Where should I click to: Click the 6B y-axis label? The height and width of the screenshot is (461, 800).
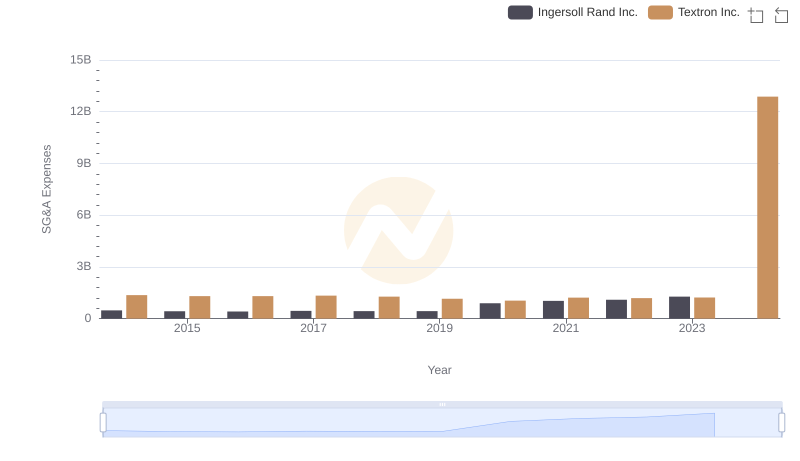(84, 215)
